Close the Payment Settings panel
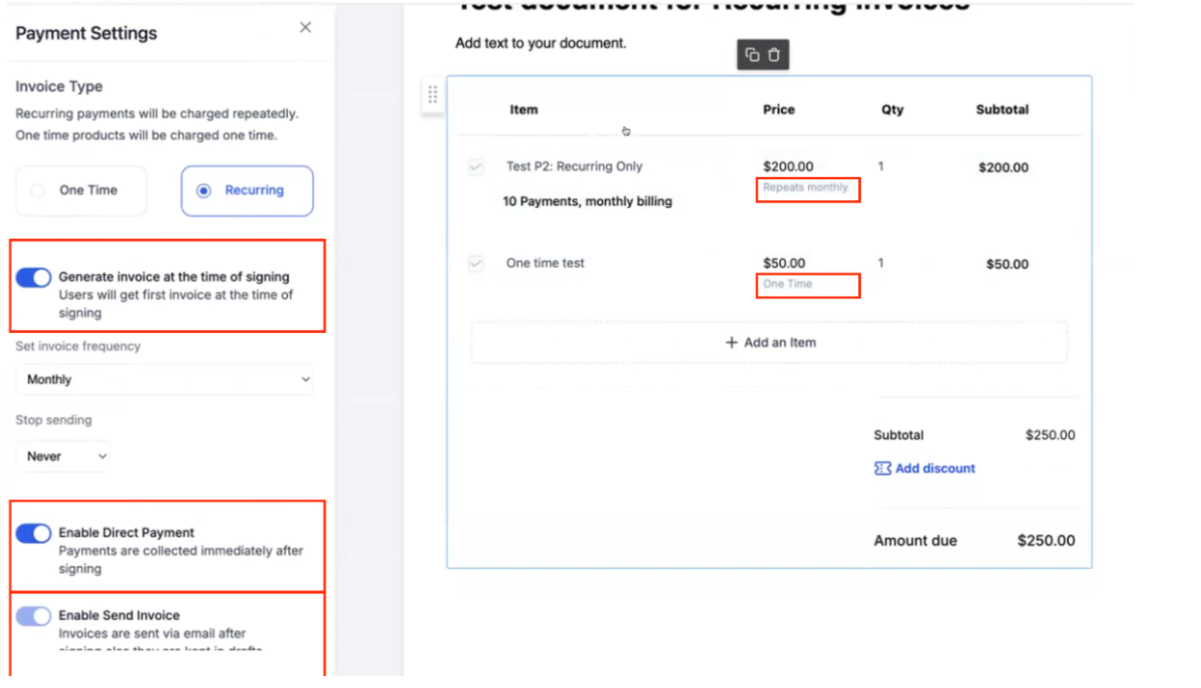1201x688 pixels. point(305,27)
